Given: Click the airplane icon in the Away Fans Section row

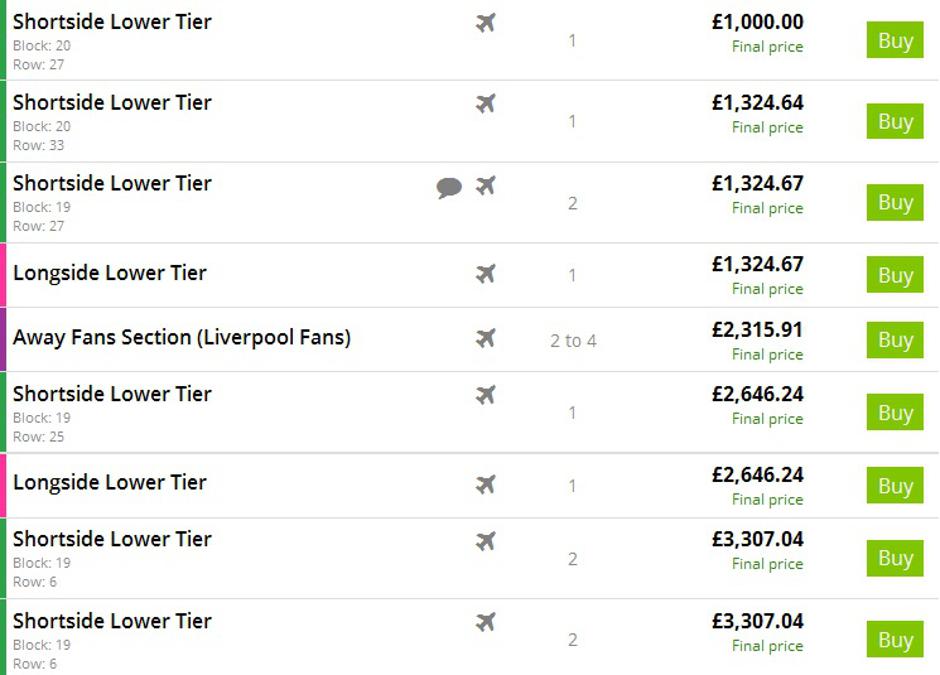Looking at the screenshot, I should pos(486,338).
